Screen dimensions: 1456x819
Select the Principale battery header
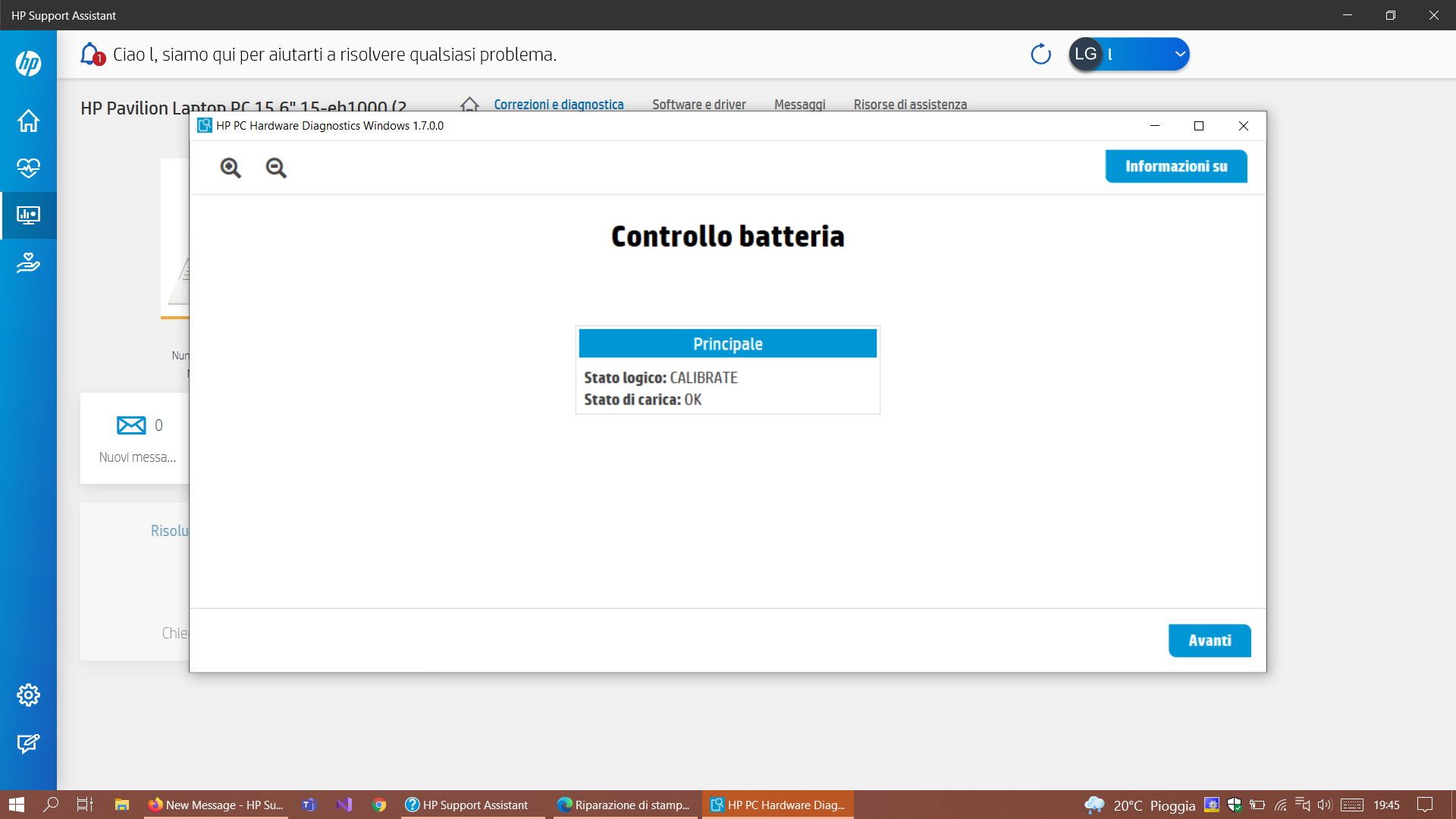[728, 344]
